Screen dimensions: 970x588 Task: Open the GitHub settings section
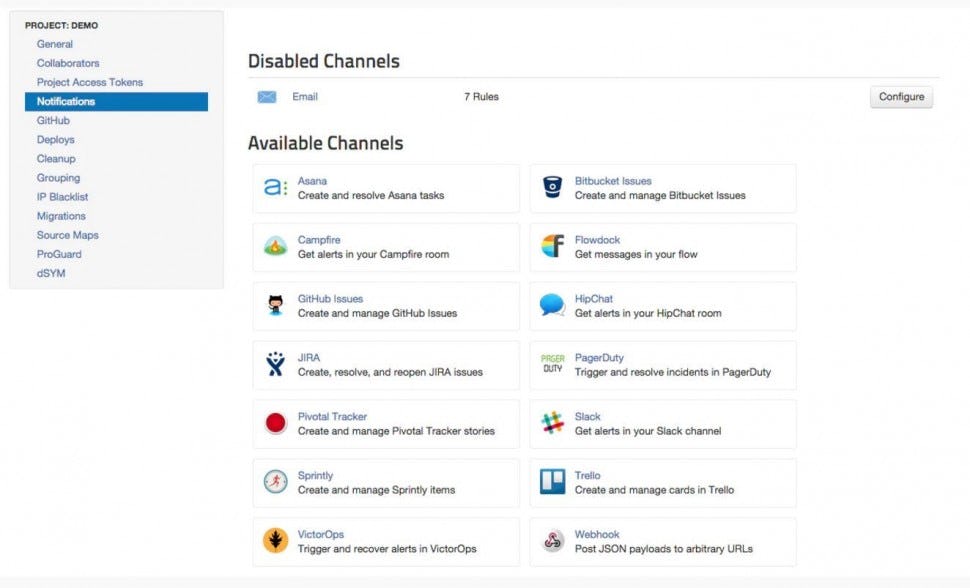coord(53,121)
